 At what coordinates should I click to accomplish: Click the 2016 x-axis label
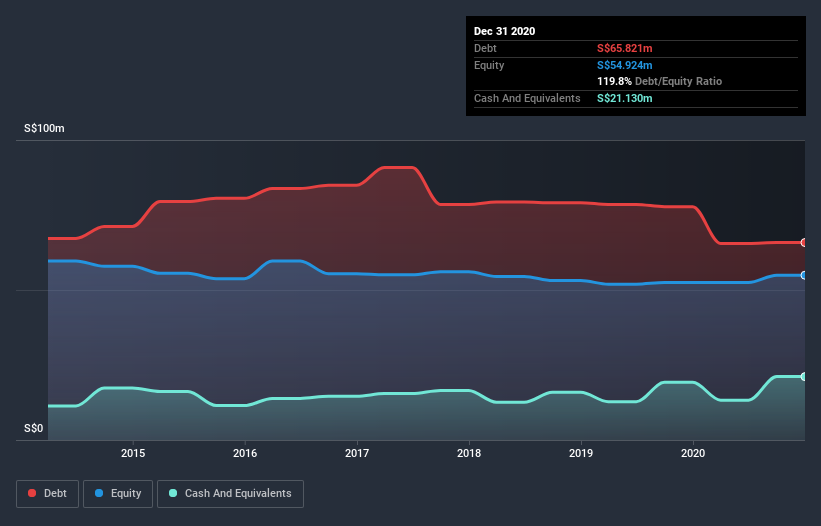point(245,453)
